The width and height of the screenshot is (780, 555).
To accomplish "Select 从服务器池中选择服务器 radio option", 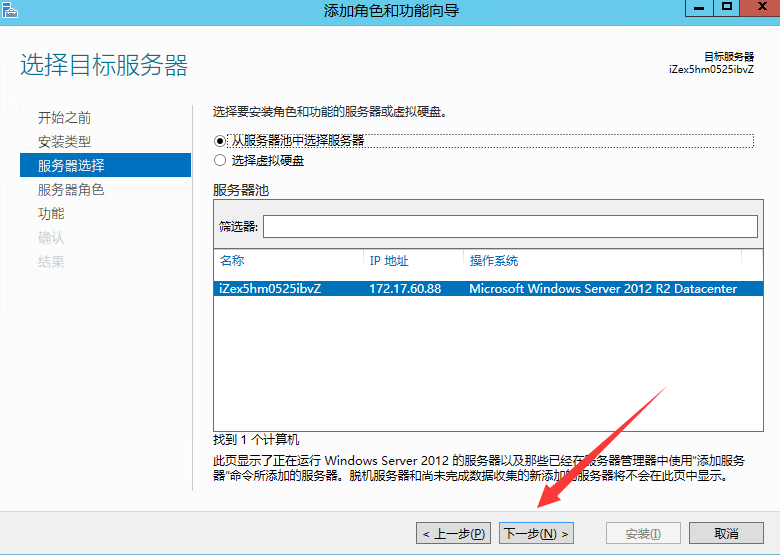I will coord(220,141).
